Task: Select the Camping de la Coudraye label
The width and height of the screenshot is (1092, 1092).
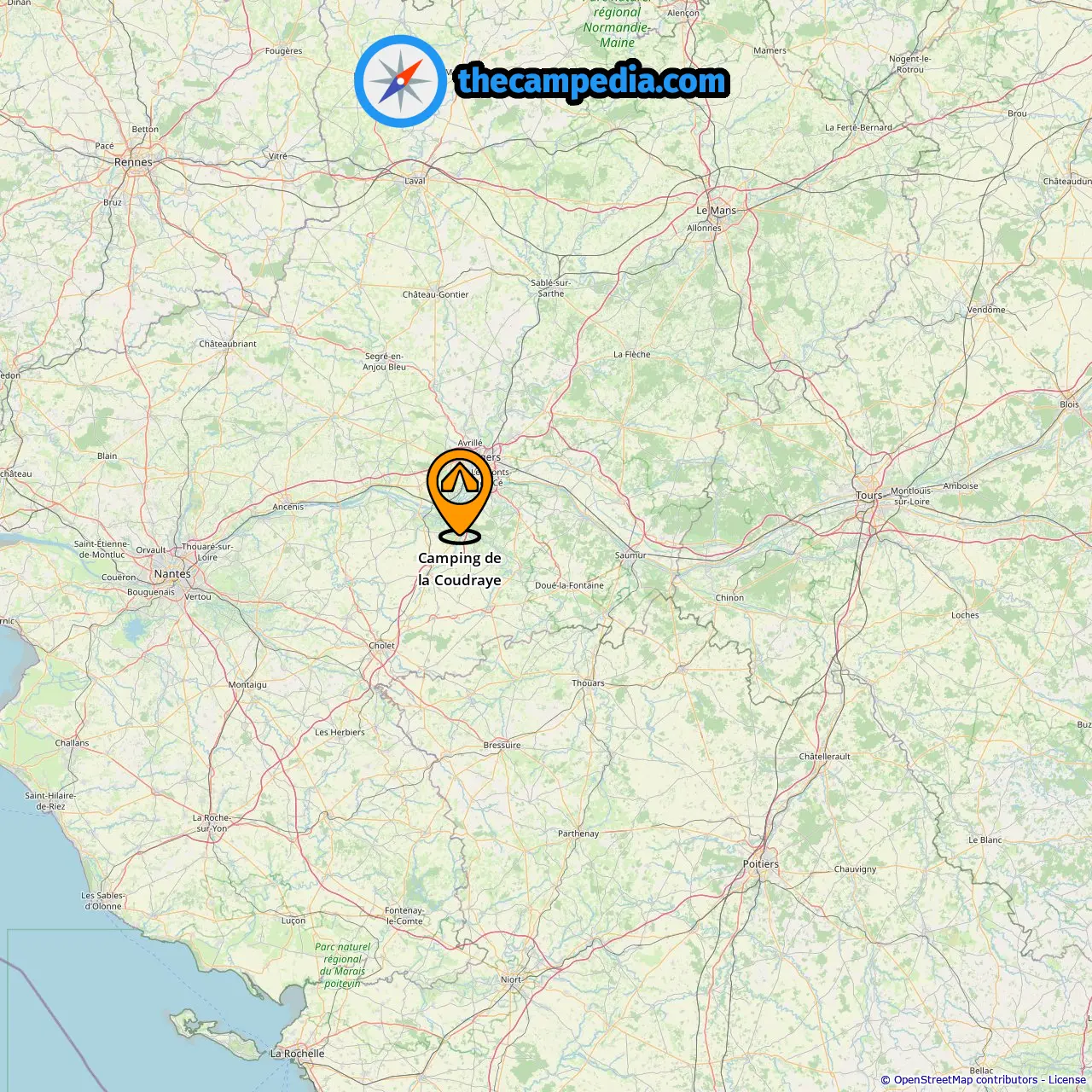Action: 460,569
